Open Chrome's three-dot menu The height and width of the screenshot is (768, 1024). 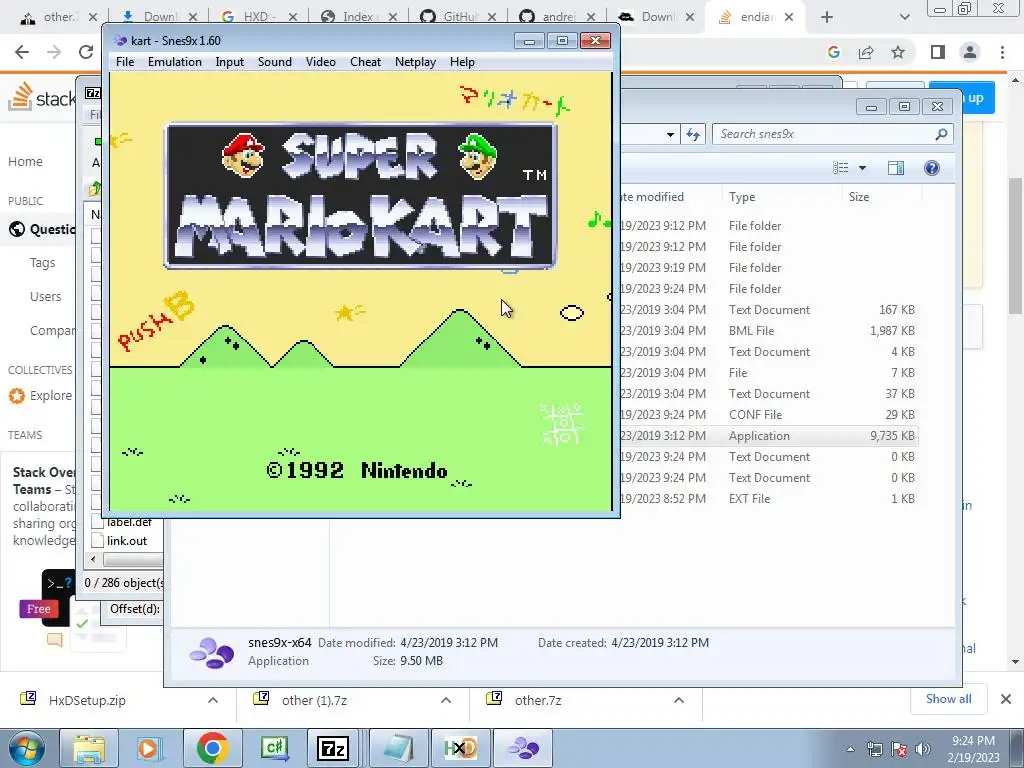(1002, 52)
